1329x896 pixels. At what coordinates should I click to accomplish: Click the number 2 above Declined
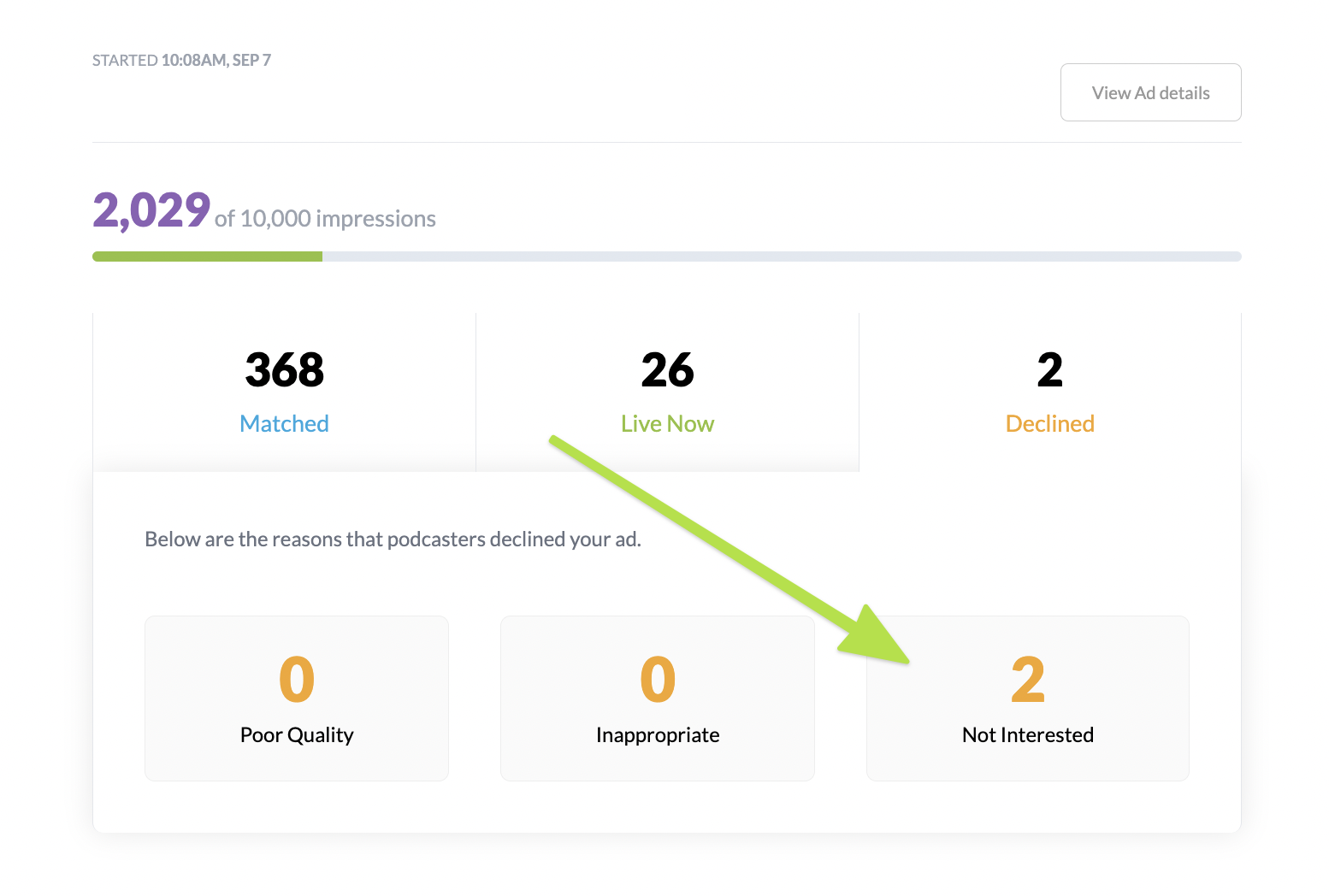(1049, 370)
